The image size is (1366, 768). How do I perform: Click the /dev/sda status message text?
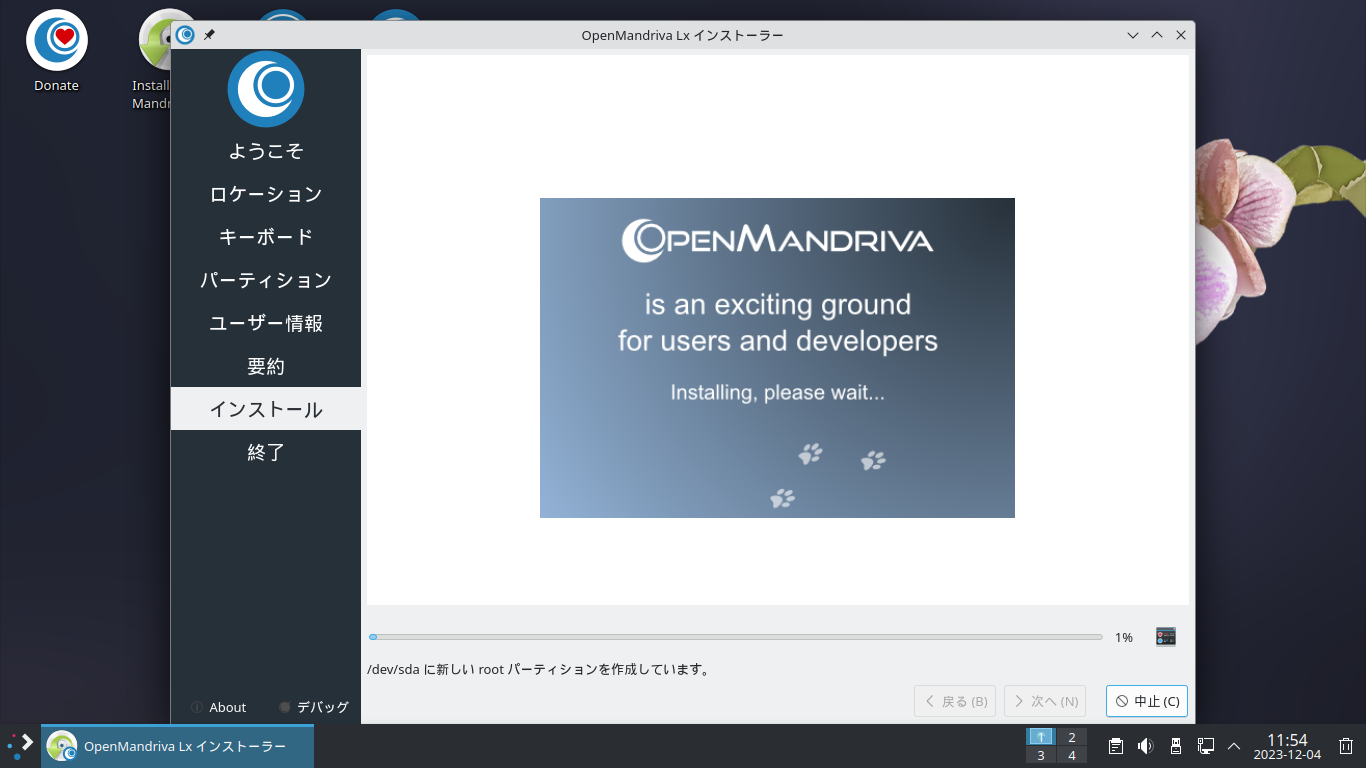pyautogui.click(x=539, y=669)
